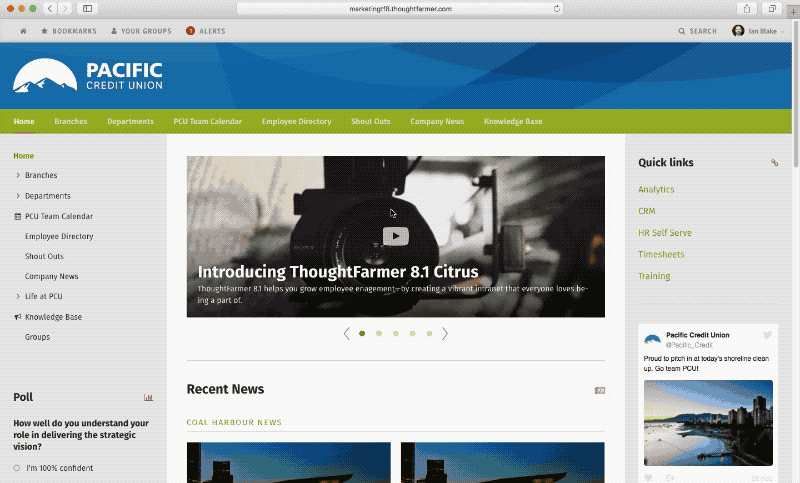The width and height of the screenshot is (800, 483).
Task: Open Search in the top bar
Action: click(x=697, y=31)
